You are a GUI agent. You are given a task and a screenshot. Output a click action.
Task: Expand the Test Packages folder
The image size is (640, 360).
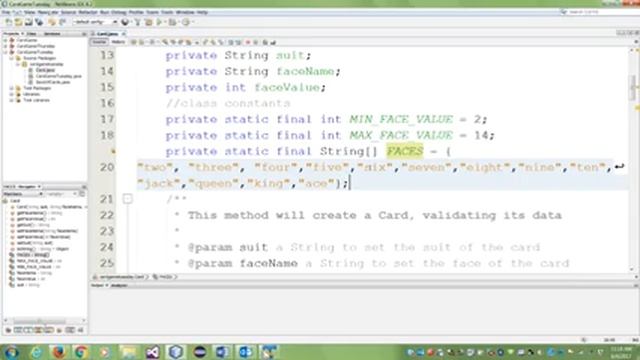point(11,88)
